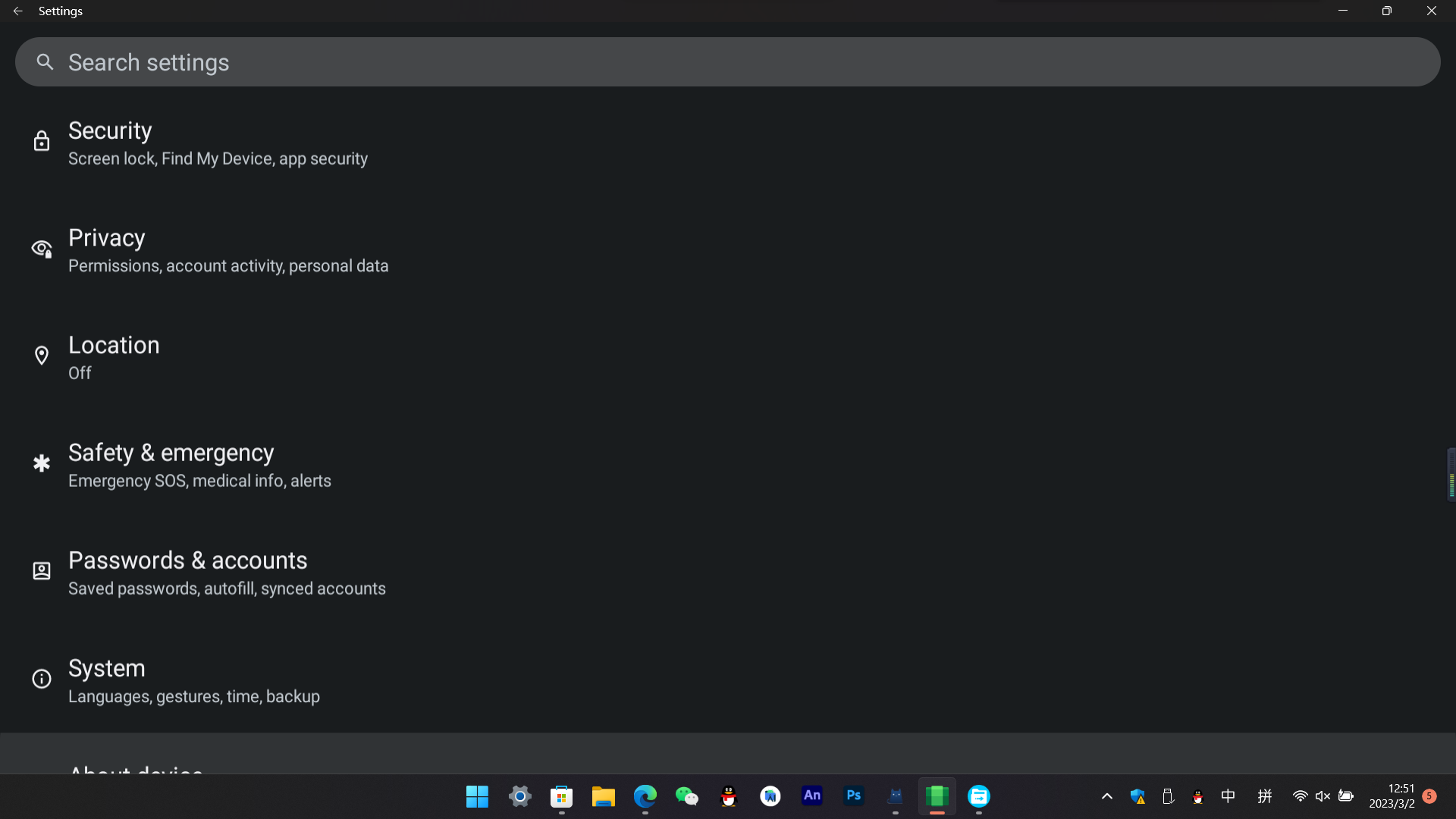Unmute audio via the volume tray icon
The image size is (1456, 819).
[1323, 796]
